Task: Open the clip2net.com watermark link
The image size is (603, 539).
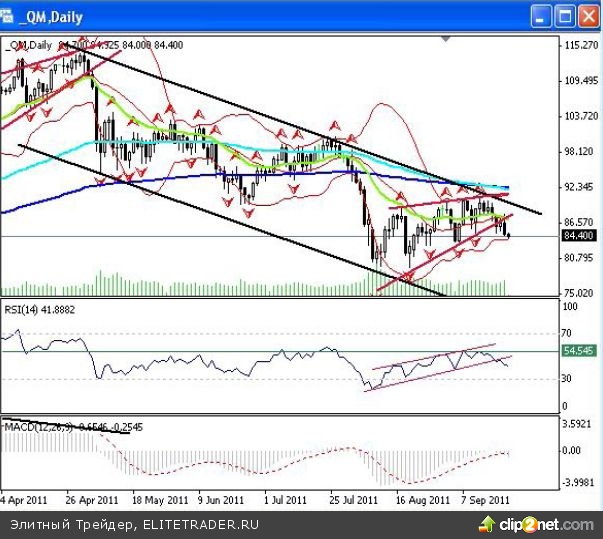Action: [x=546, y=525]
